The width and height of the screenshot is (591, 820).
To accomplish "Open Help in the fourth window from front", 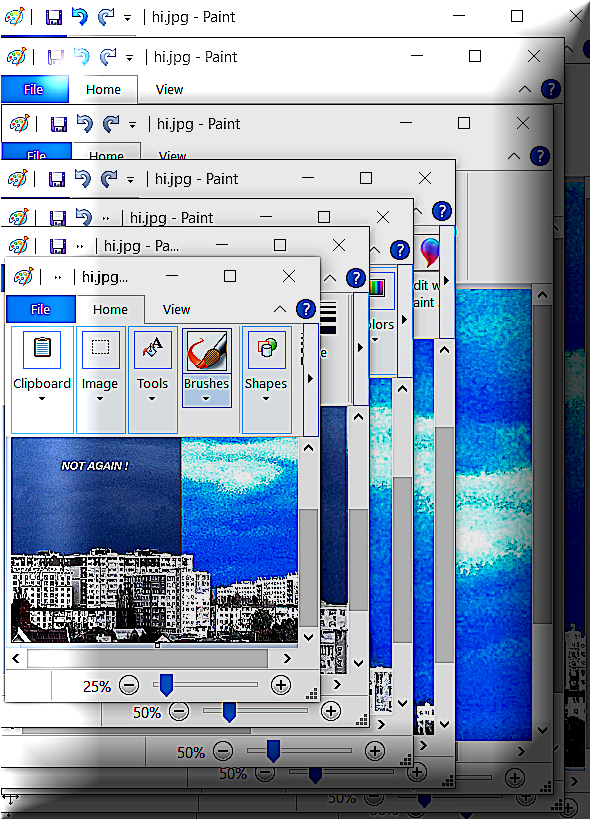I will (442, 211).
